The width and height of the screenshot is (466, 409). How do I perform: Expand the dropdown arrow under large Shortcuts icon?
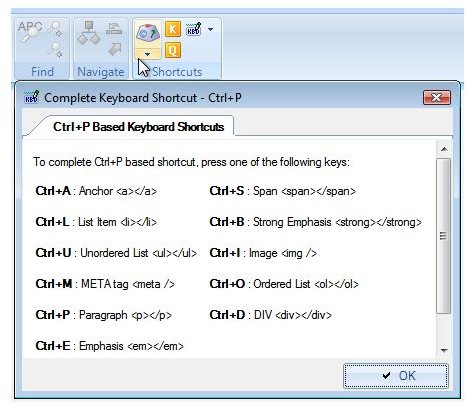(x=148, y=54)
